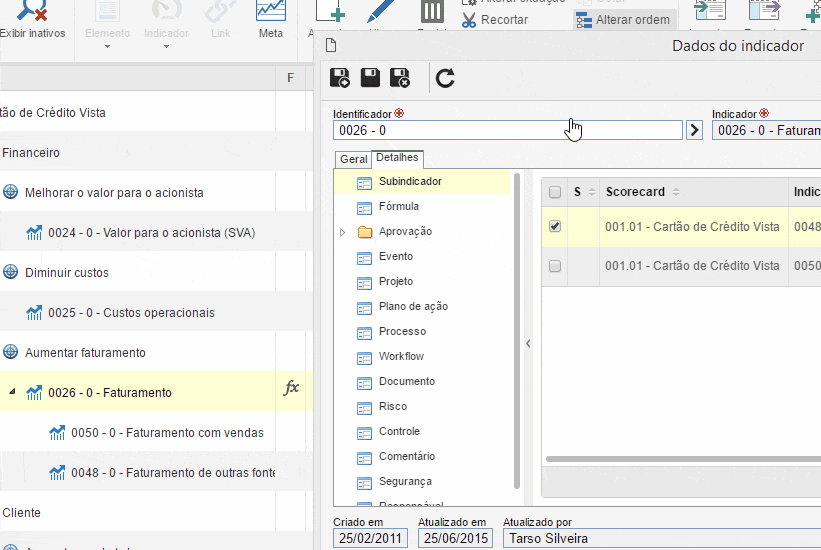Viewport: 821px width, 550px height.
Task: Click the Alterar ordem button
Action: [x=623, y=20]
